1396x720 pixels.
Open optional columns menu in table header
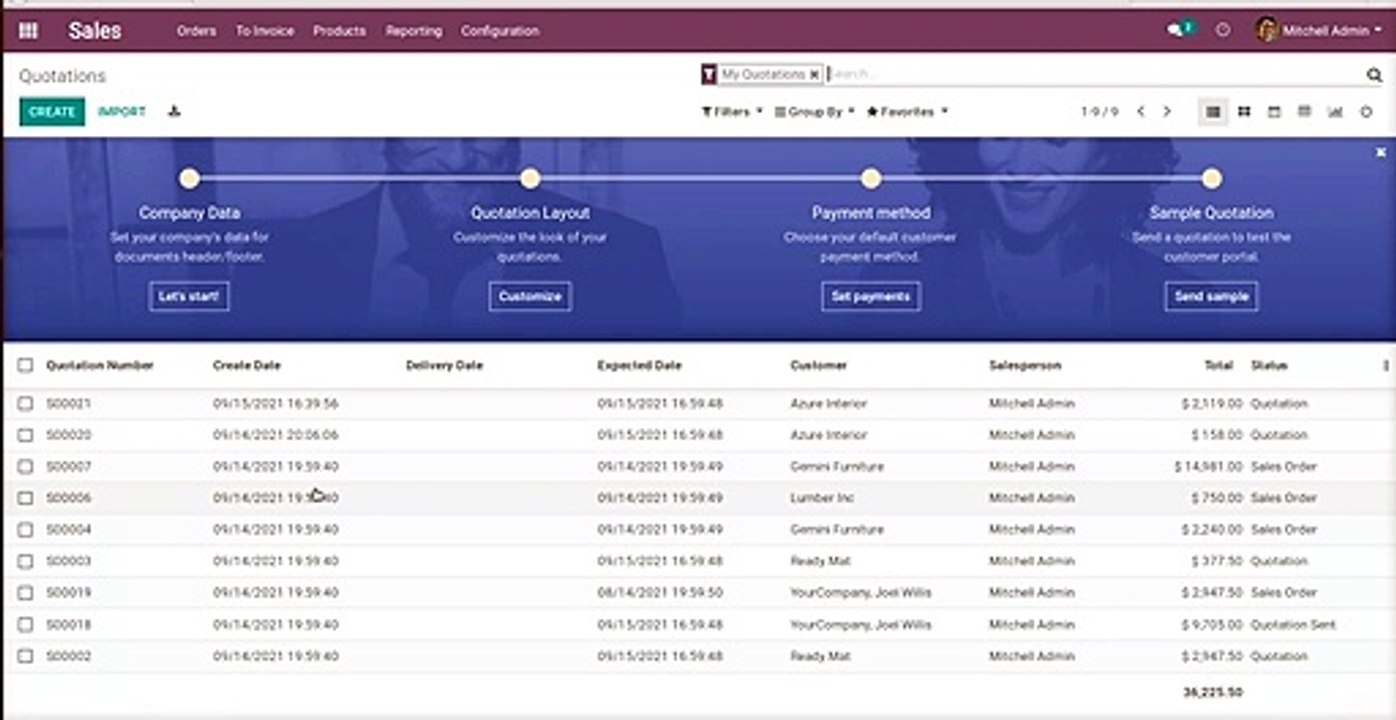coord(1386,365)
